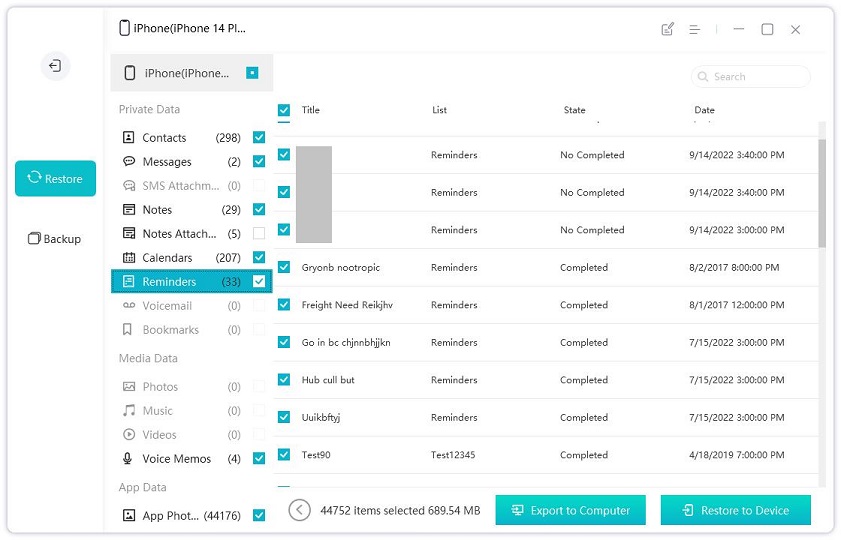Toggle the device select-all checkbox

(x=252, y=72)
